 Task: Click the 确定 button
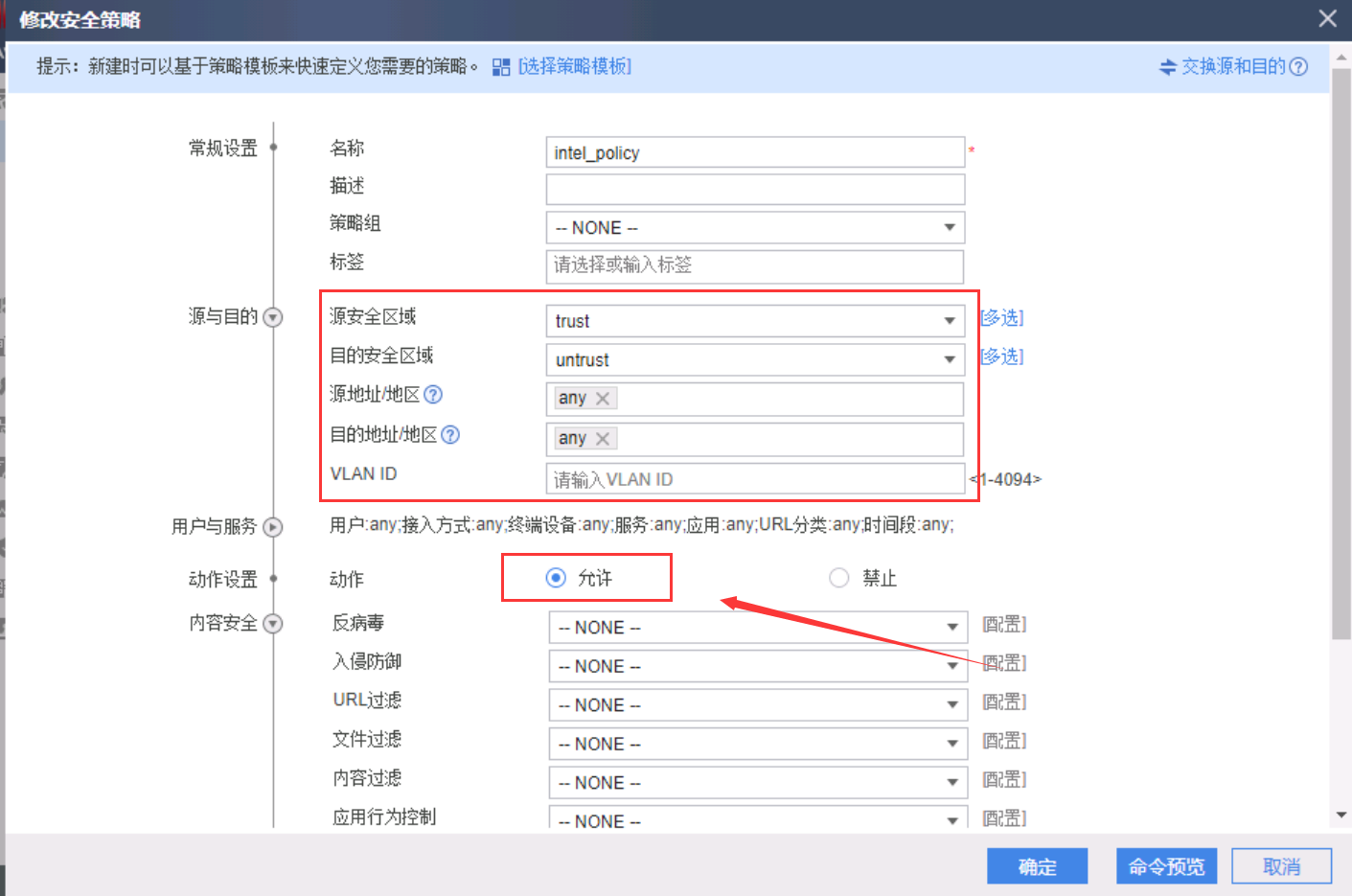pos(1037,866)
